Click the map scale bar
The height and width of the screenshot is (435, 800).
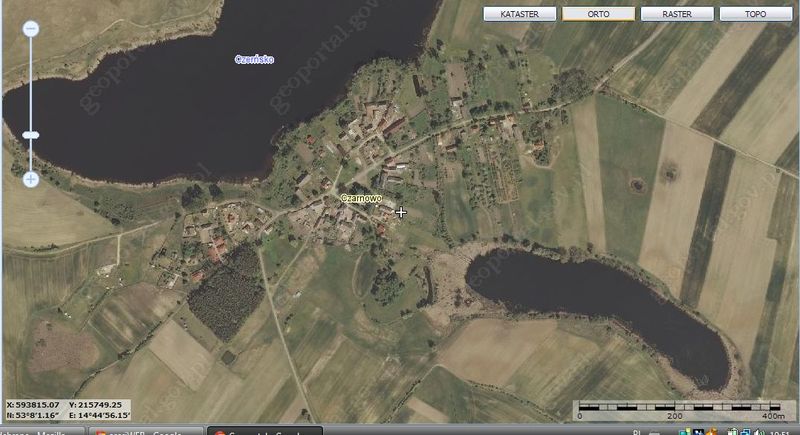tap(679, 408)
